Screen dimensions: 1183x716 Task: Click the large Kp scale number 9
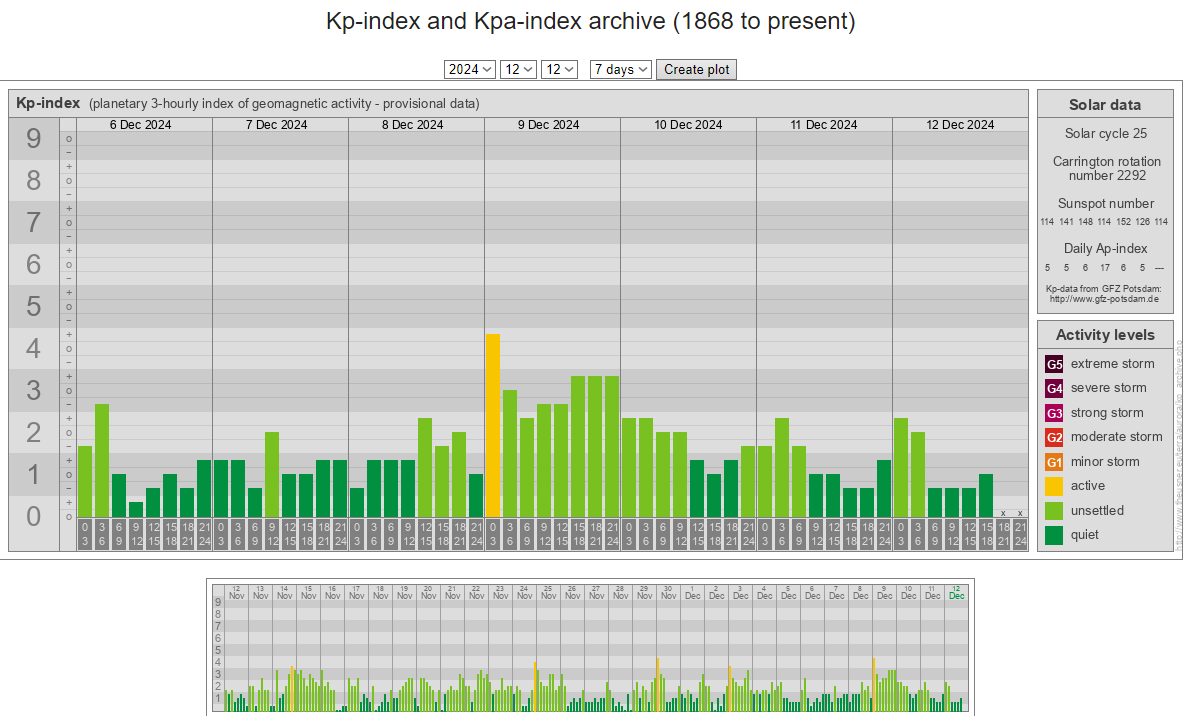pyautogui.click(x=33, y=139)
